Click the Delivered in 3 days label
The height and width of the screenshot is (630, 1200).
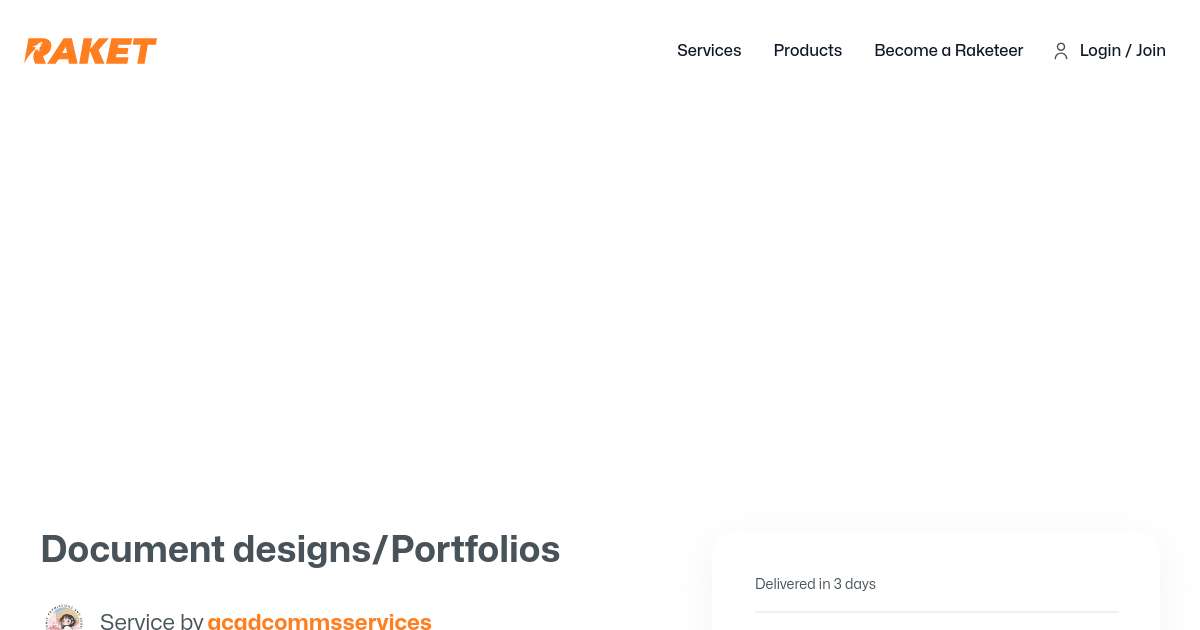click(815, 584)
